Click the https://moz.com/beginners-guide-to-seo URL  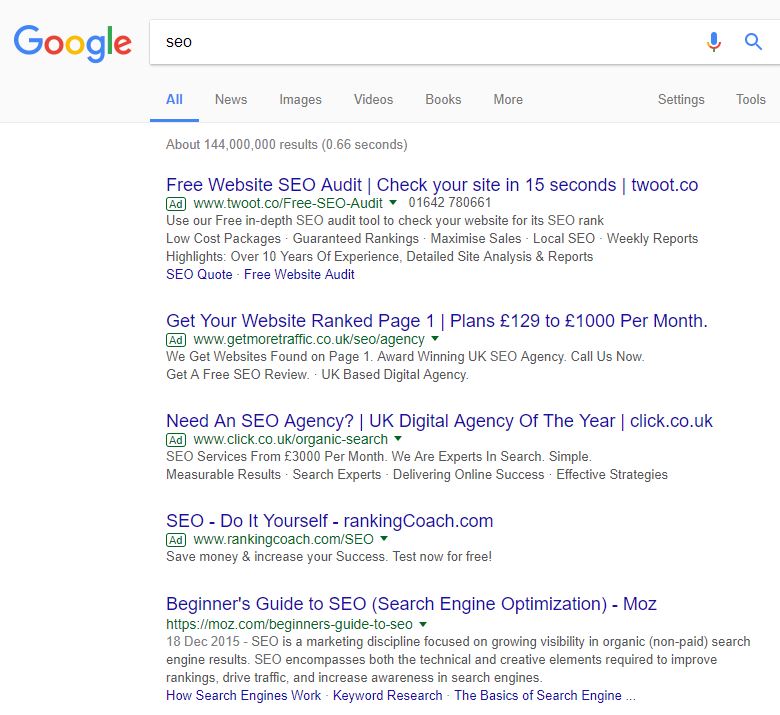click(x=289, y=624)
